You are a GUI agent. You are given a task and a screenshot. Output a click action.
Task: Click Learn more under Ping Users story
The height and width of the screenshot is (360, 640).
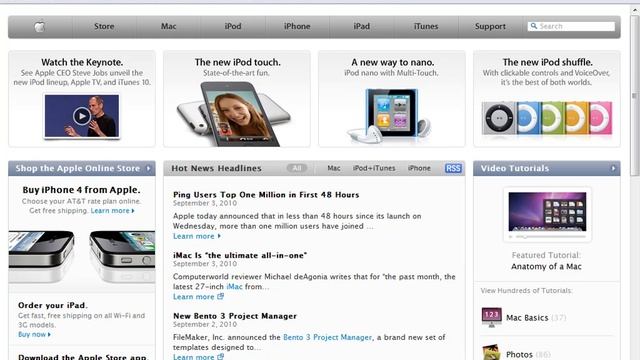coord(197,236)
